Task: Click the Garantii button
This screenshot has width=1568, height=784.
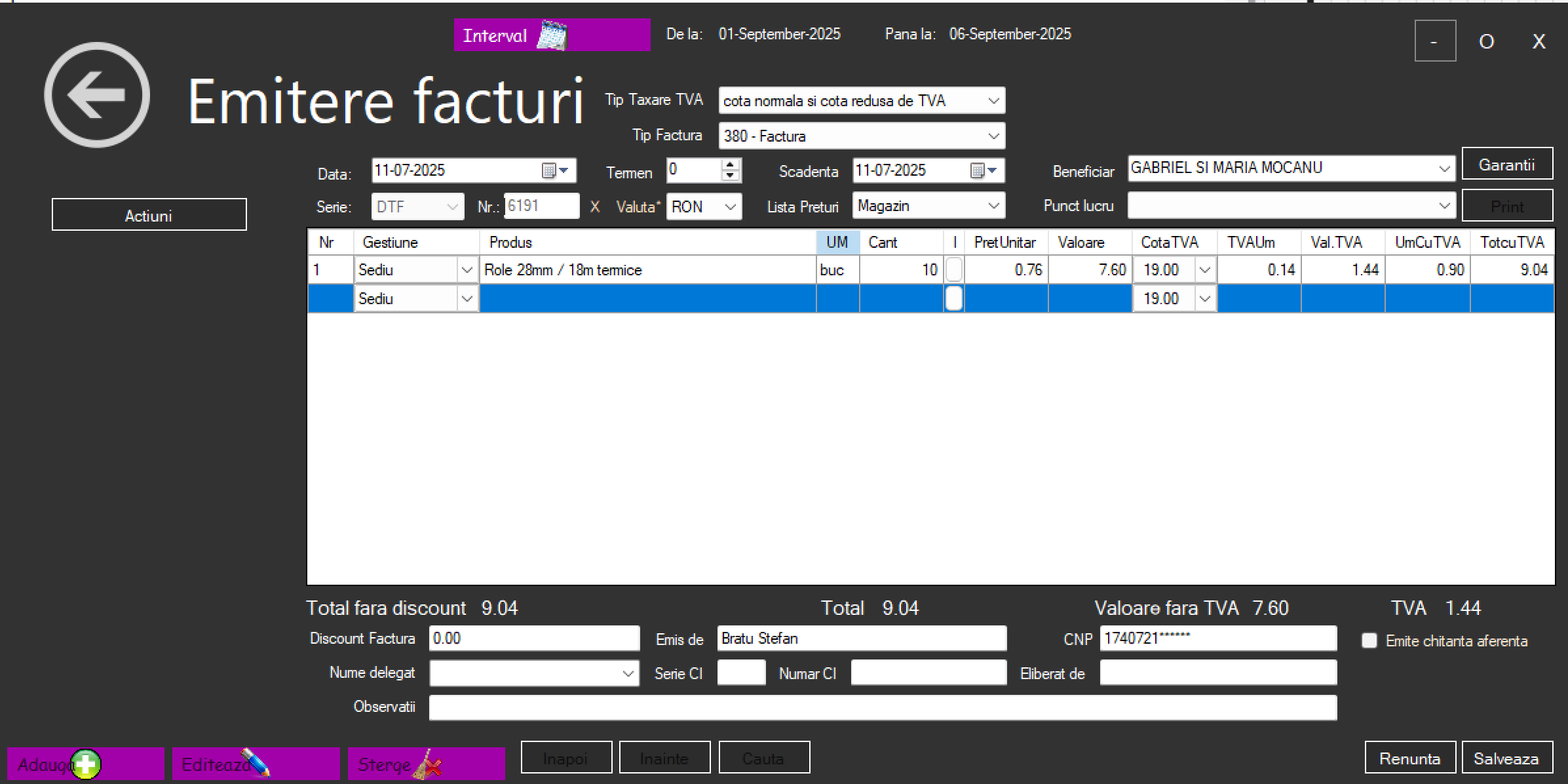Action: coord(1506,165)
